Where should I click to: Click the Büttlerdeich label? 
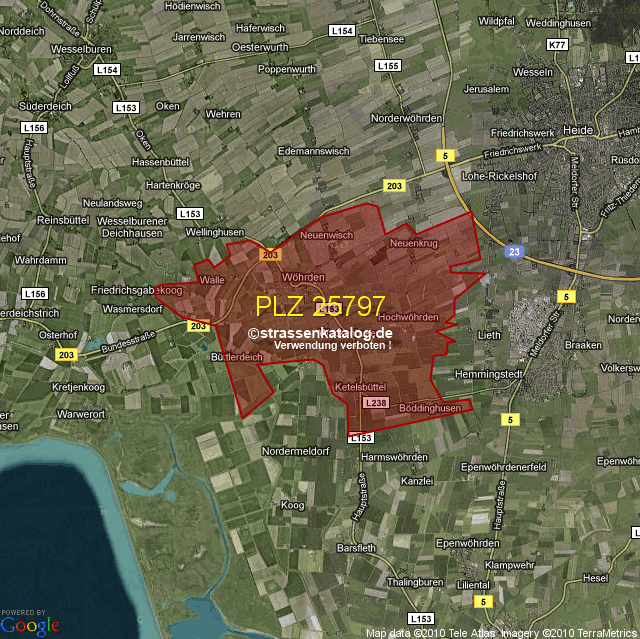pyautogui.click(x=236, y=356)
